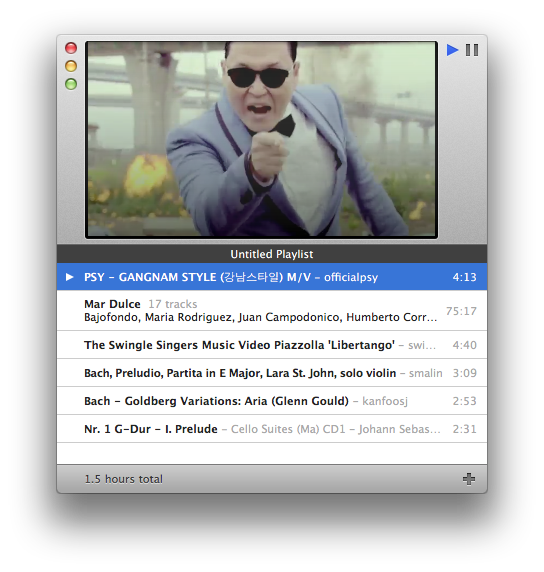Click the blue play button
Screen dimensions: 544x572
coord(452,50)
